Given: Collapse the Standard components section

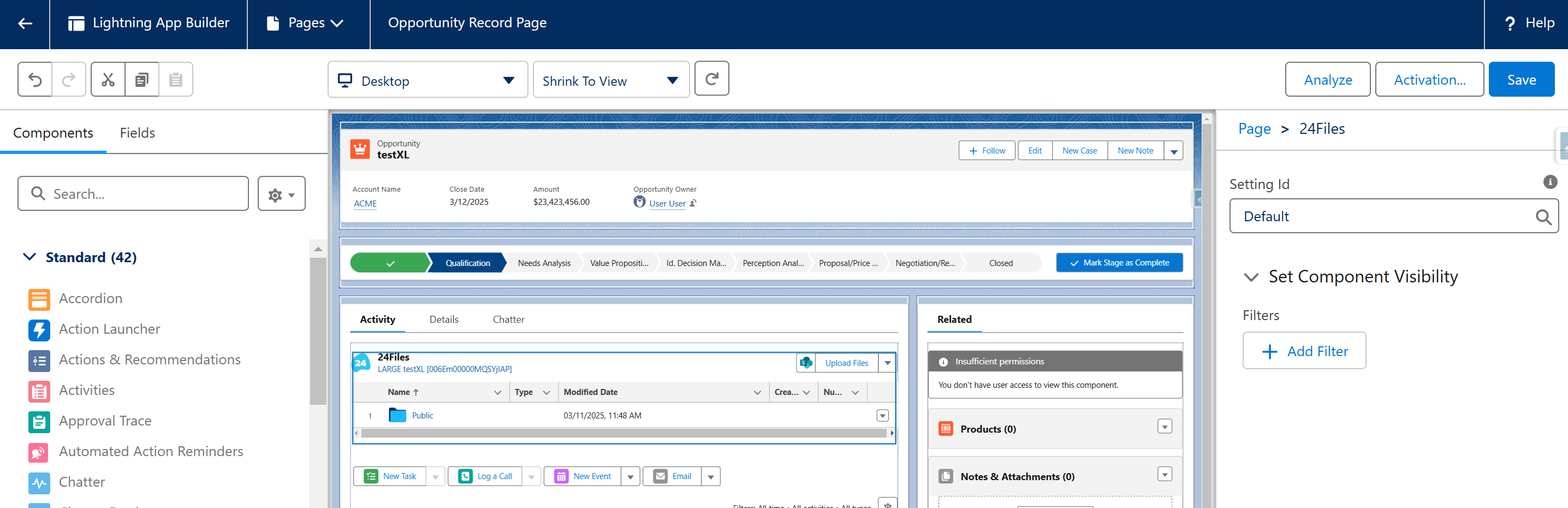Looking at the screenshot, I should (29, 257).
